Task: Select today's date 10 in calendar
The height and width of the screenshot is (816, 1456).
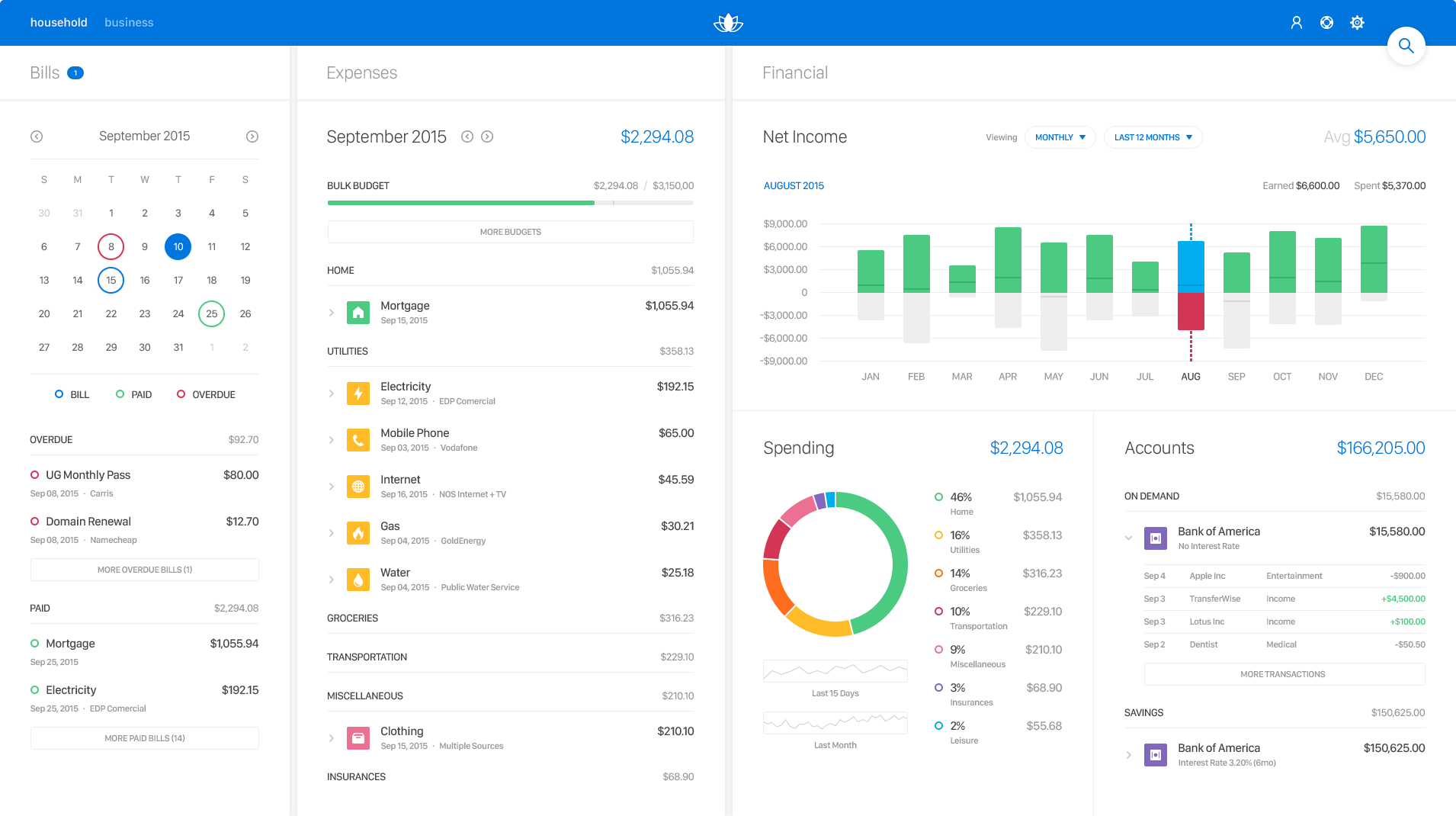Action: click(178, 246)
